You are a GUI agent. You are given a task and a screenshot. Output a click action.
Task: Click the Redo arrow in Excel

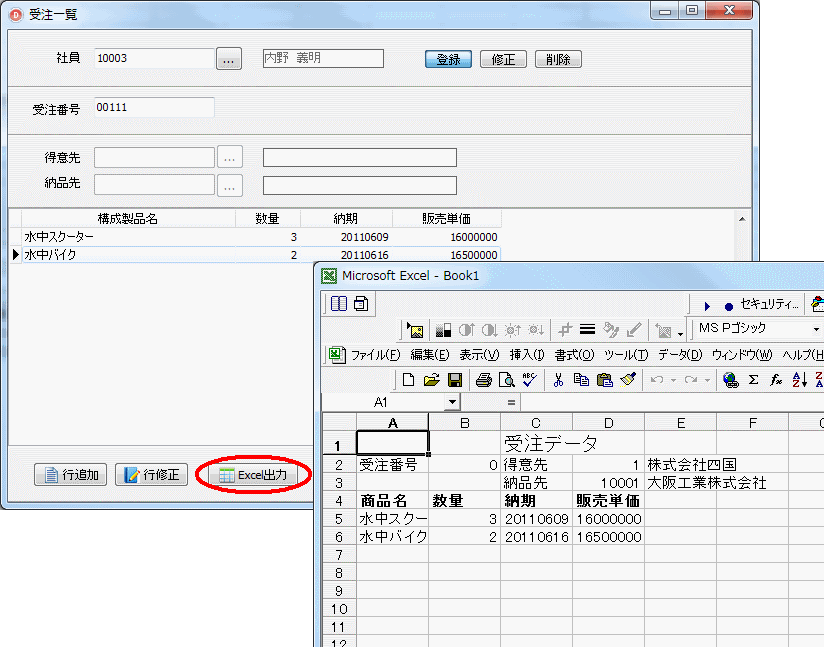pyautogui.click(x=691, y=379)
